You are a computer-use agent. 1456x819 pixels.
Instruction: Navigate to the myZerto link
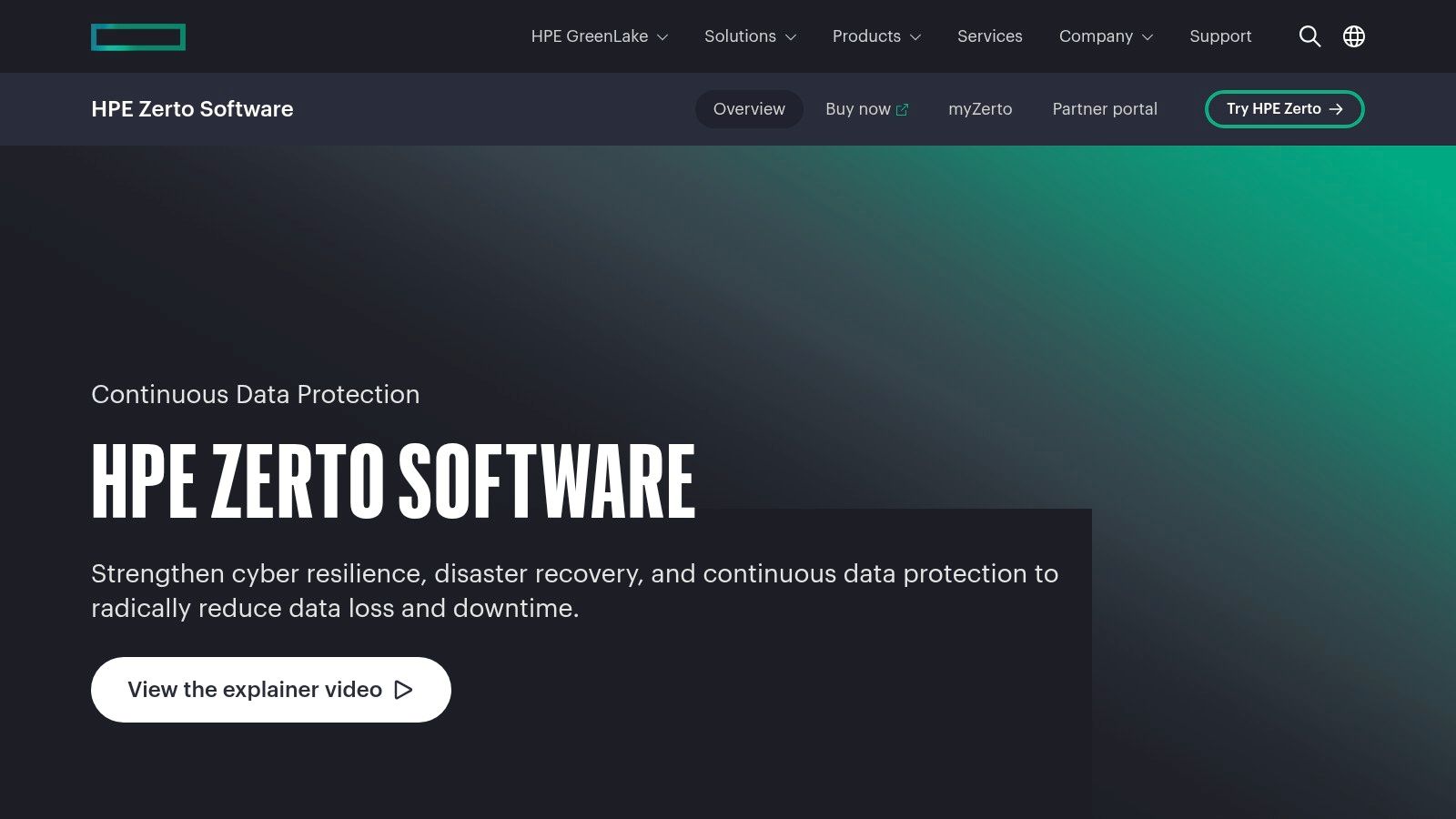[x=980, y=108]
